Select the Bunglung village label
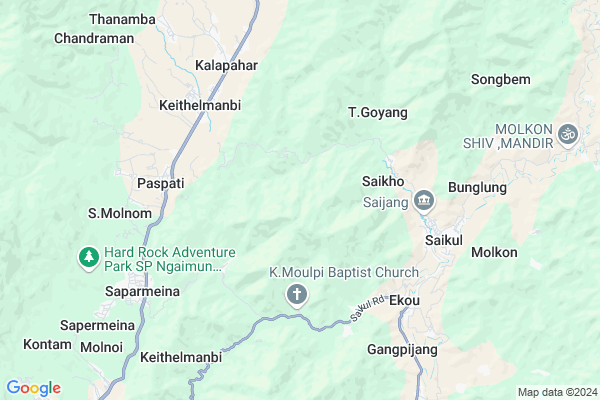The image size is (600, 400). pyautogui.click(x=478, y=188)
